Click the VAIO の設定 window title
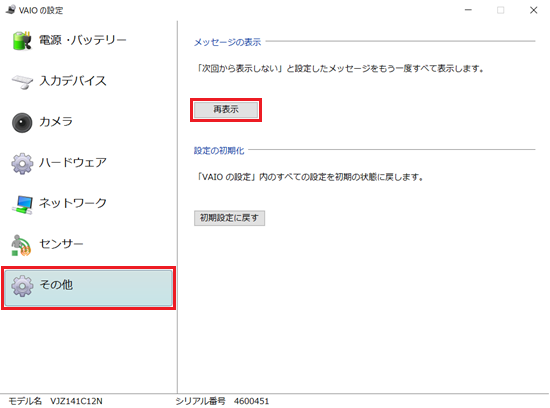The height and width of the screenshot is (408, 550). click(x=41, y=10)
